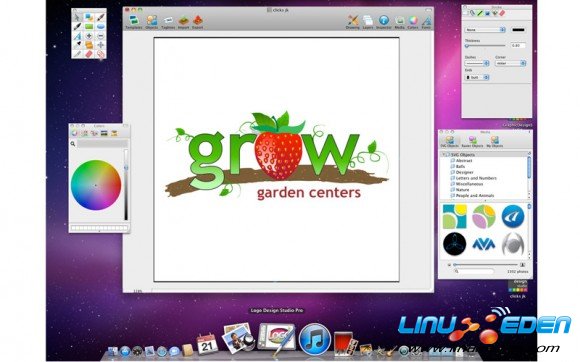Select the People and Animals category

click(472, 195)
